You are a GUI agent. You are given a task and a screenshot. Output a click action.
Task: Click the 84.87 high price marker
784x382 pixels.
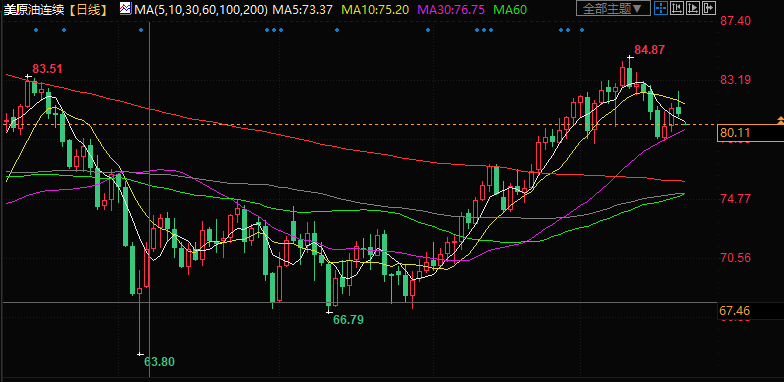(650, 50)
